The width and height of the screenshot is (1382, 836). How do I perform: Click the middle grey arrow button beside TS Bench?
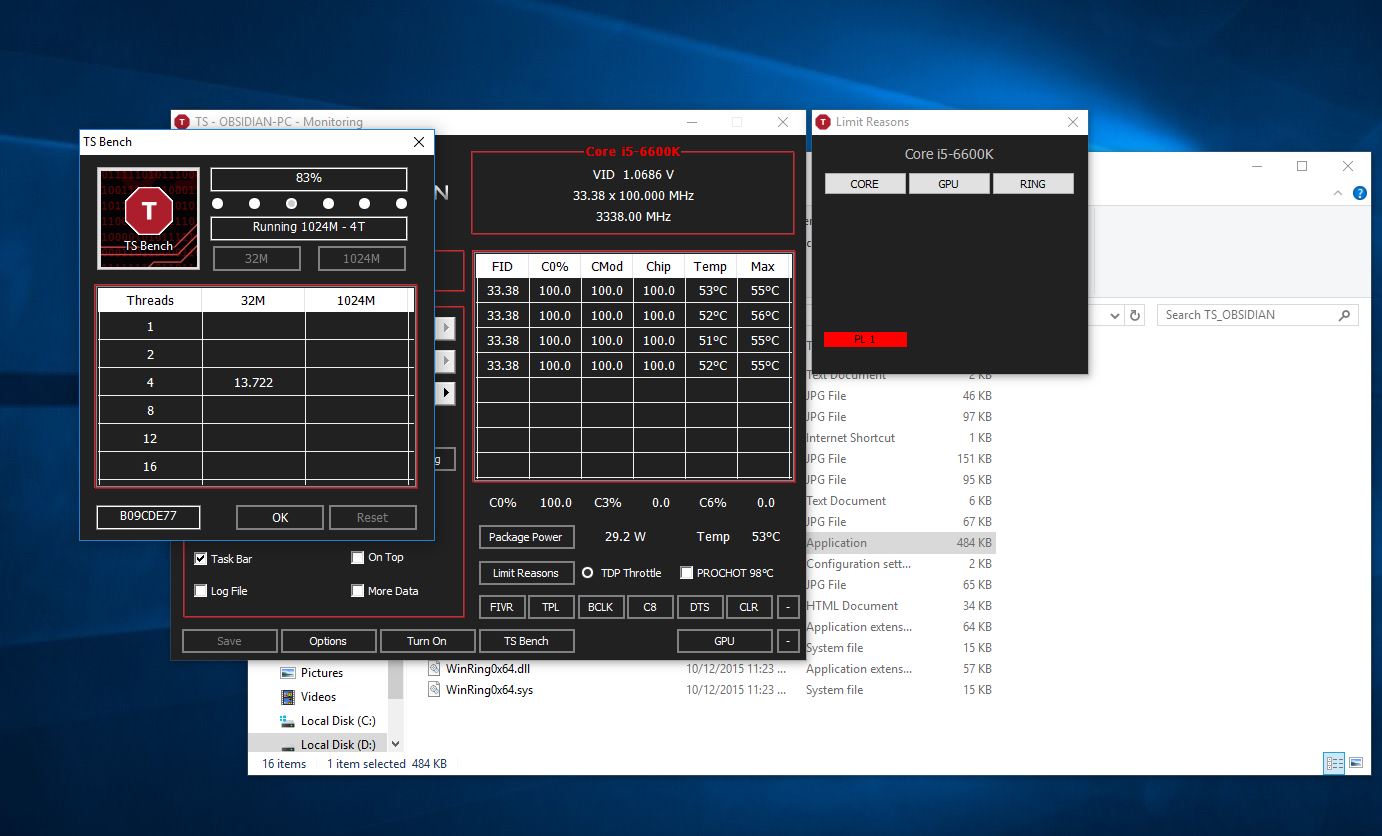coord(446,360)
